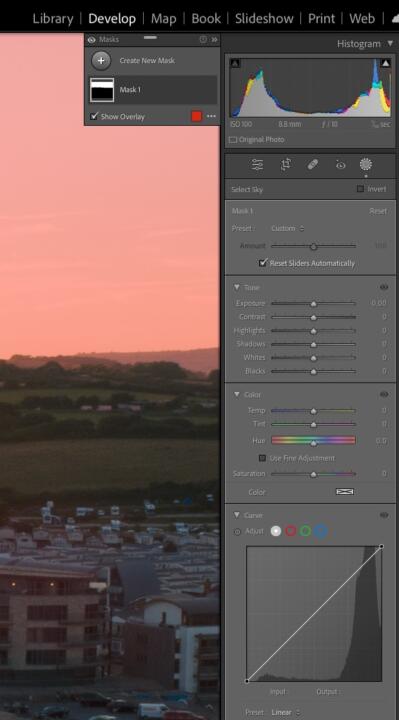Select the Edit sliders tool icon
The width and height of the screenshot is (399, 720).
click(258, 164)
